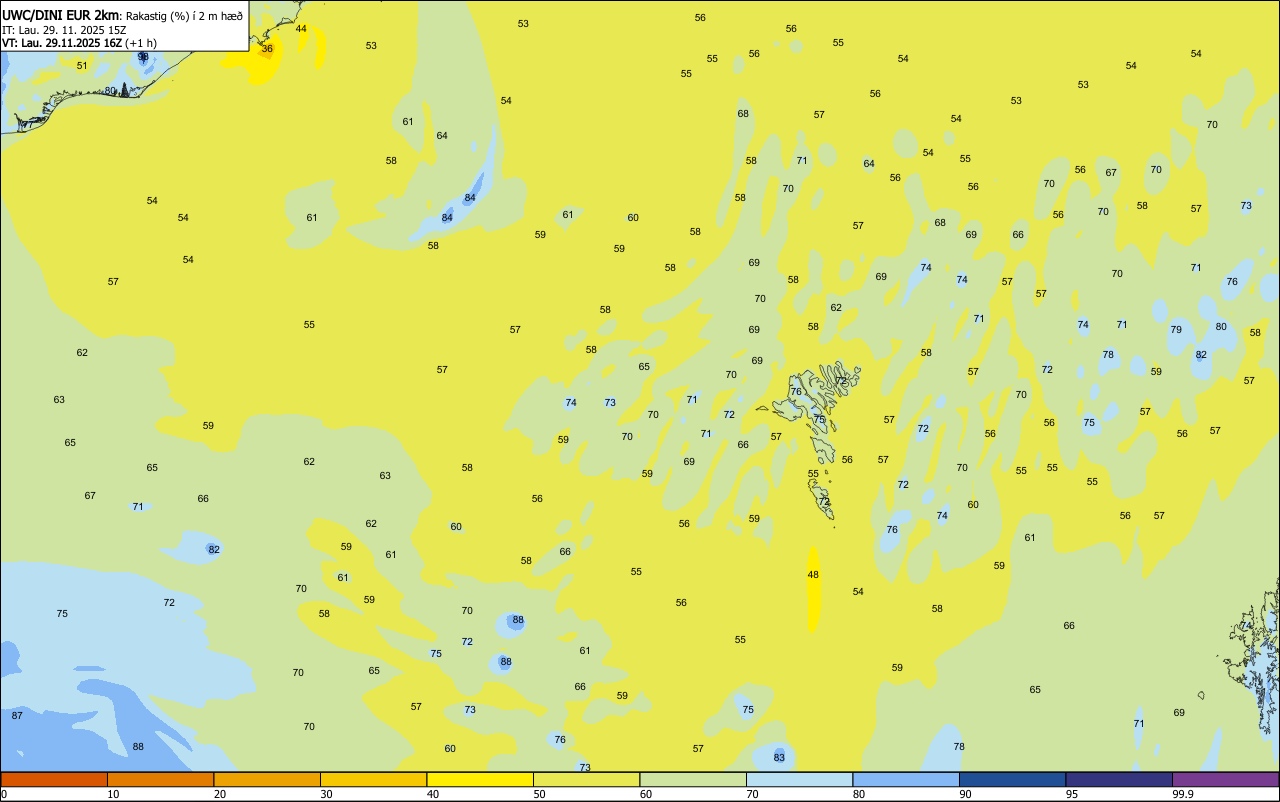This screenshot has height=802, width=1280.
Task: Click the '99.9' legend tick label
Action: (x=1183, y=794)
